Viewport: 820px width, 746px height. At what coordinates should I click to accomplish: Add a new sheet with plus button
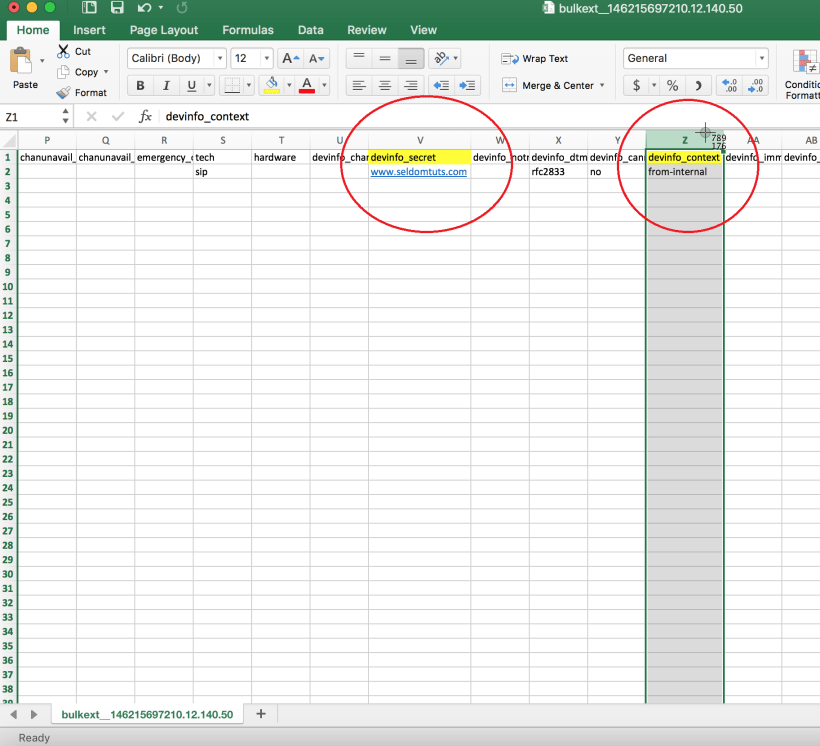pyautogui.click(x=261, y=714)
